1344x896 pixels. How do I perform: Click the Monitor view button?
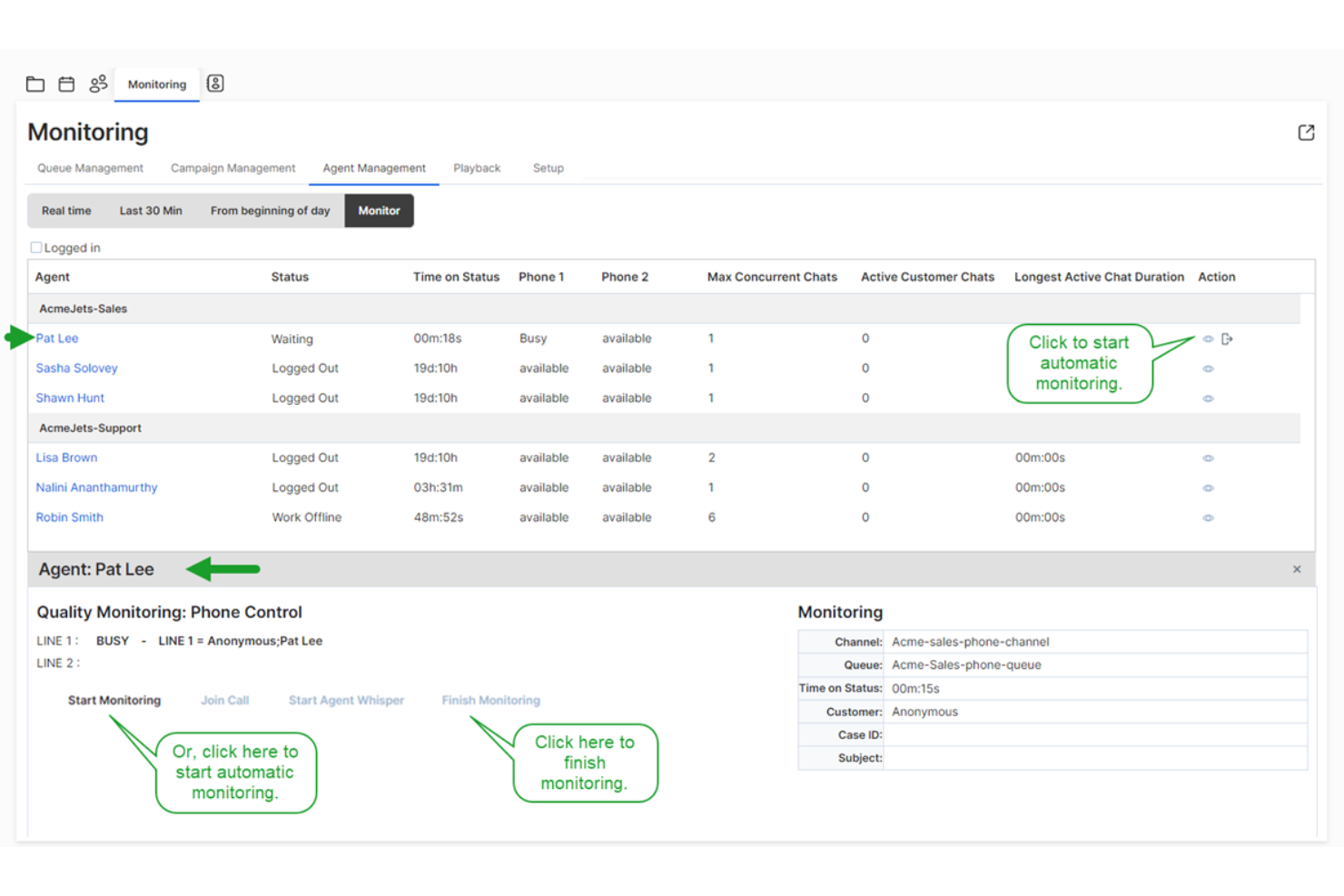(379, 210)
